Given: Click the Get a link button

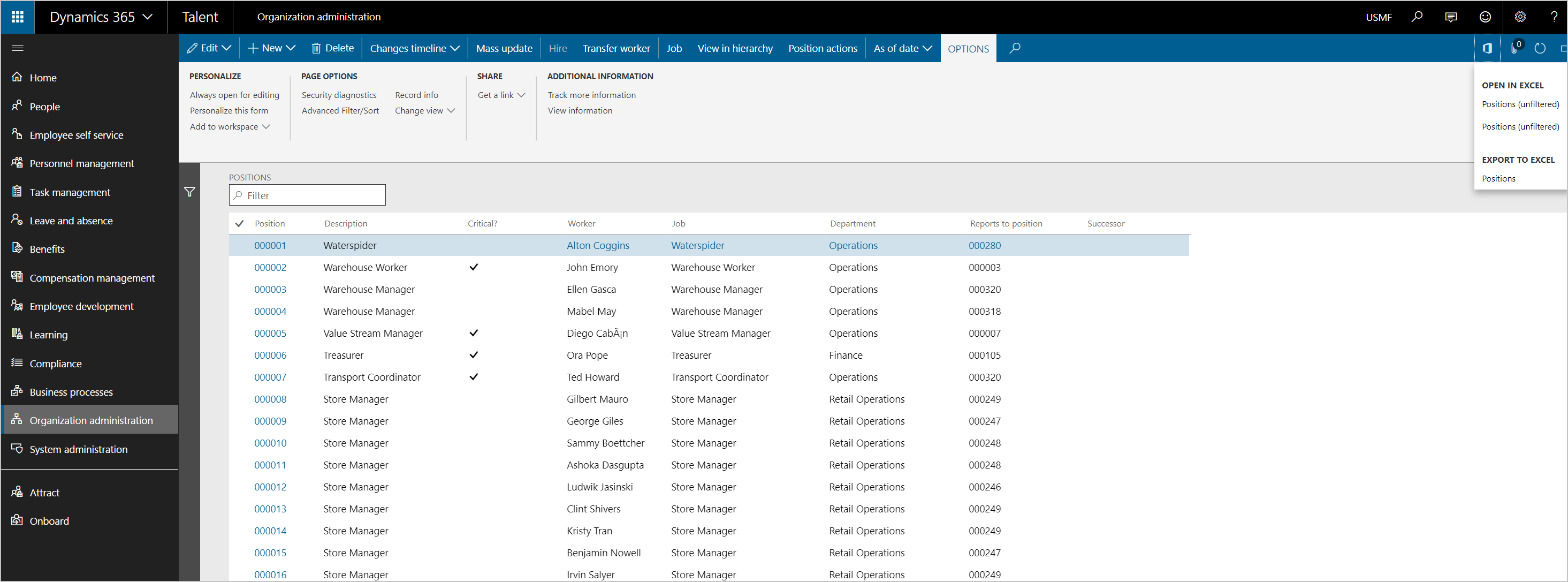Looking at the screenshot, I should click(499, 94).
